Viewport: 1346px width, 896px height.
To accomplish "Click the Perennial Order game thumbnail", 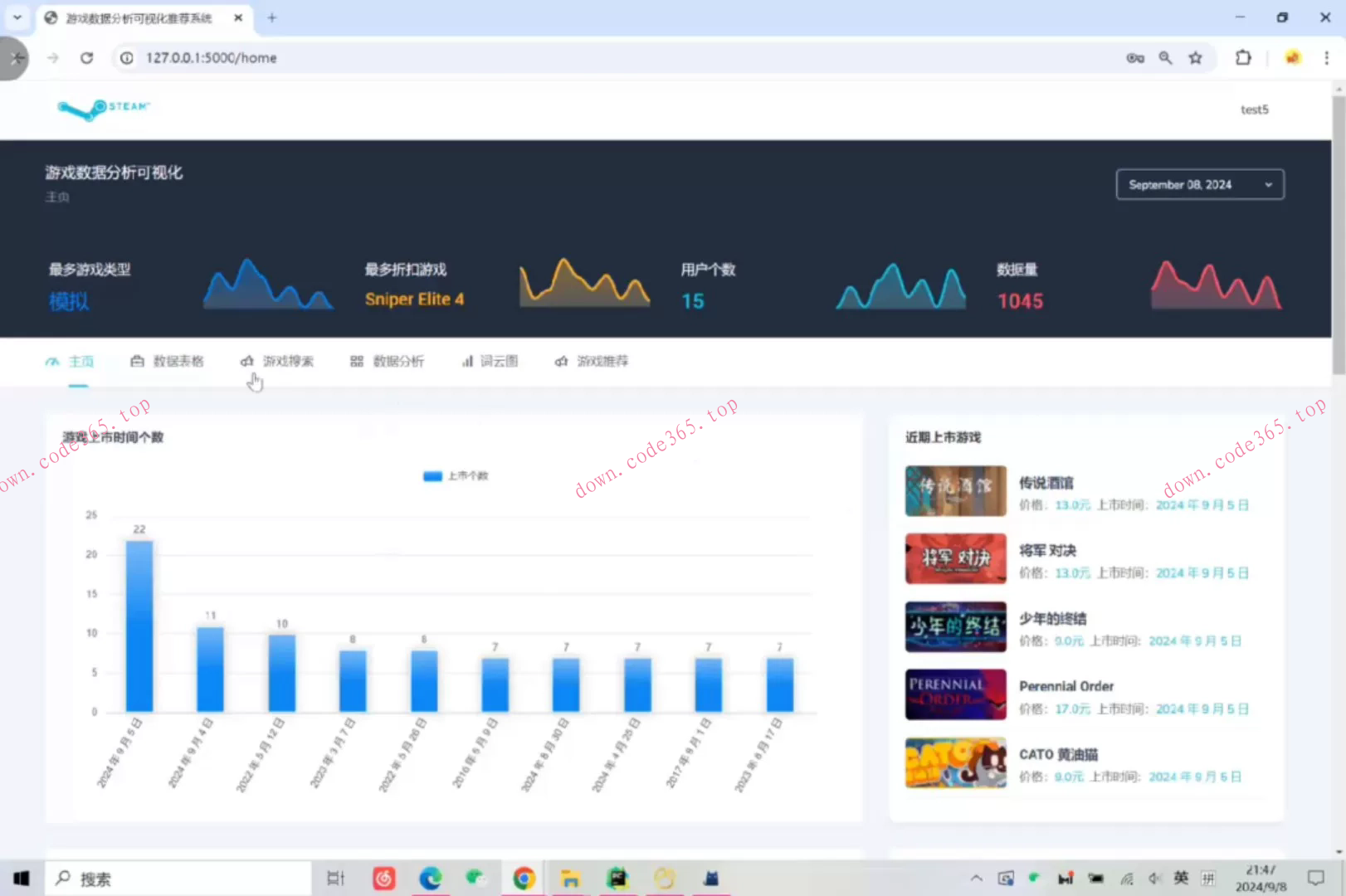I will pos(956,695).
